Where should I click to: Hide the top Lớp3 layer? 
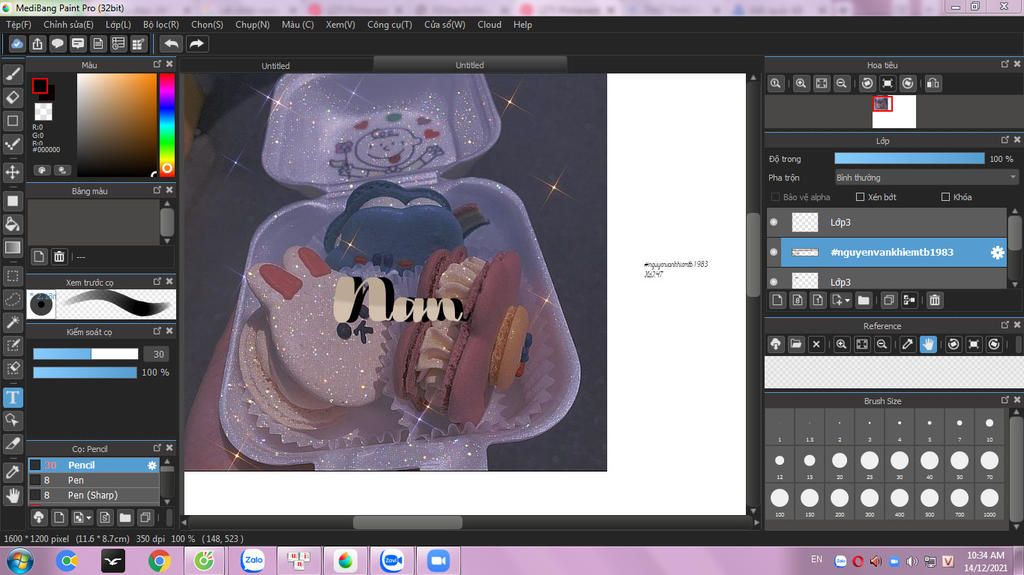[x=774, y=222]
